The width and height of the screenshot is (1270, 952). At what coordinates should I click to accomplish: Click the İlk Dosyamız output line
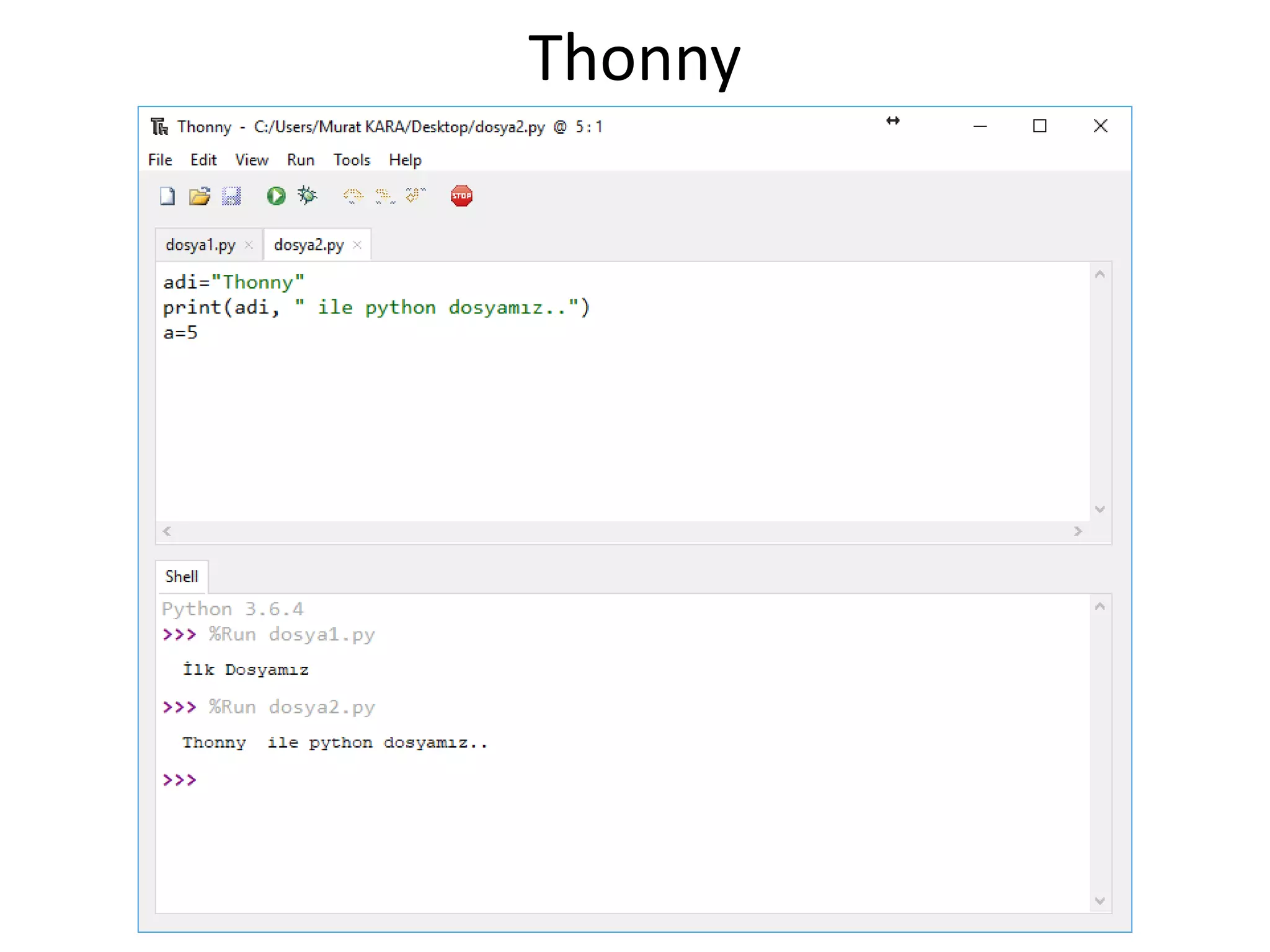click(246, 669)
